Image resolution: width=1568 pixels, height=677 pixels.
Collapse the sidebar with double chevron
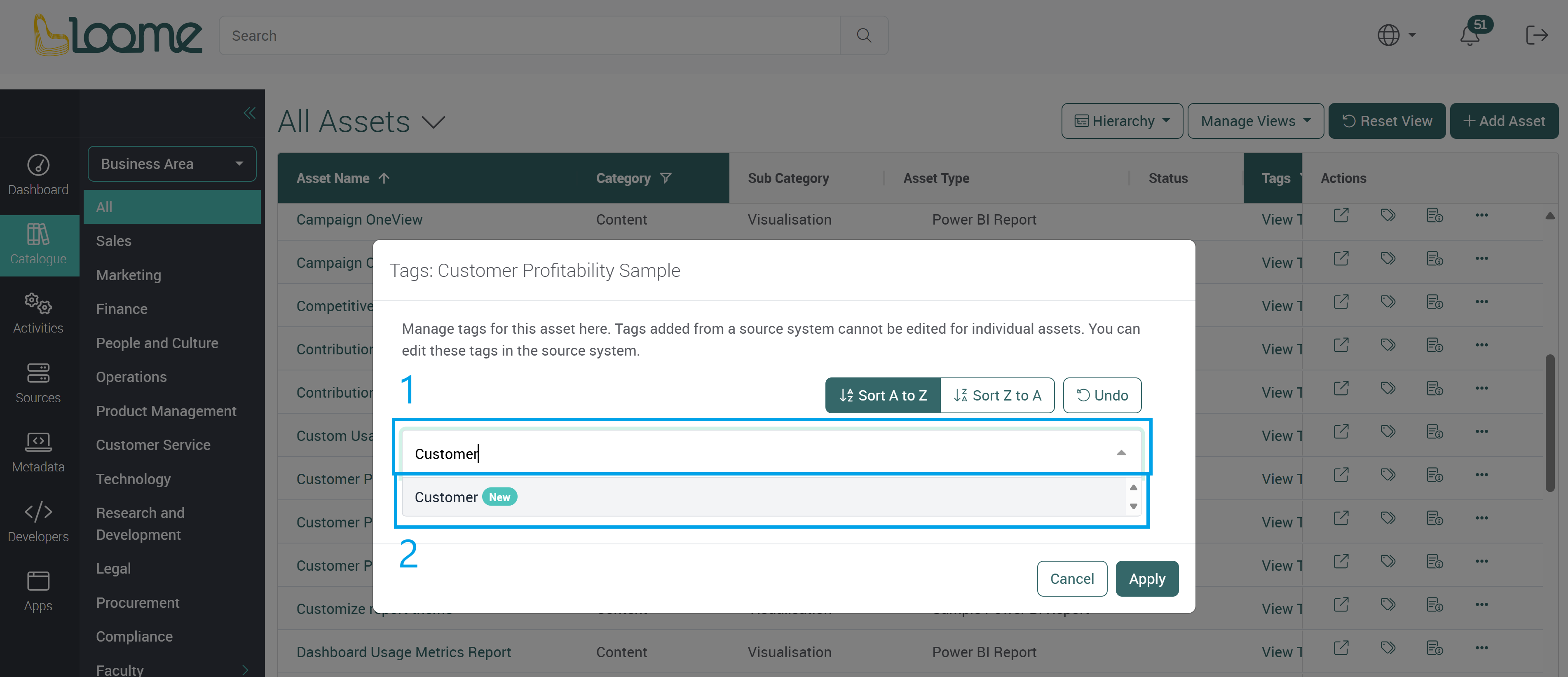(250, 112)
